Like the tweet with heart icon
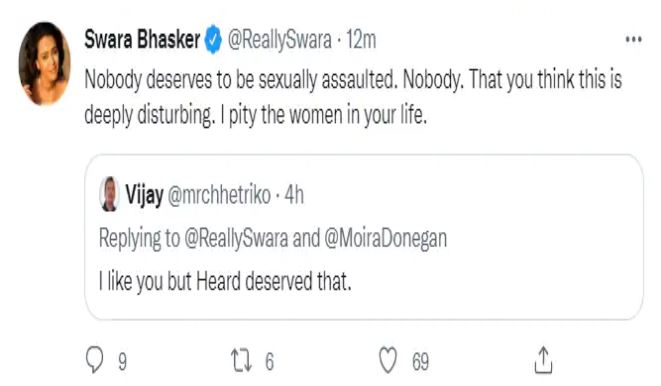Screen dimensions: 661x386 coord(388,360)
